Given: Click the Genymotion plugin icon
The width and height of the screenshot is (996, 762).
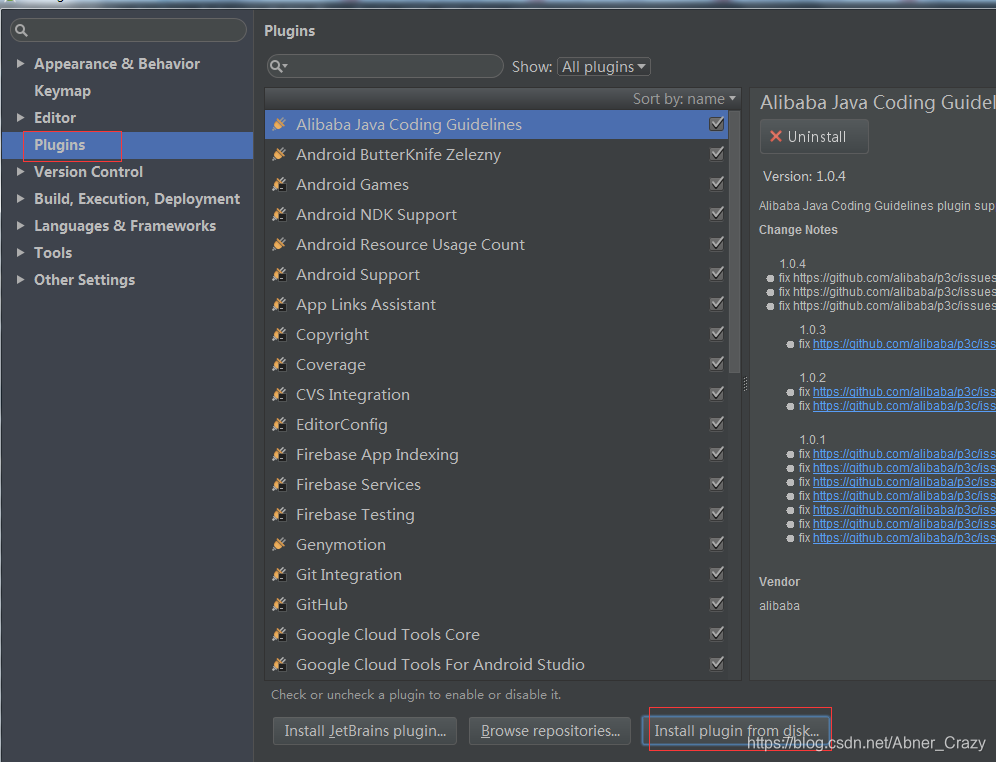Looking at the screenshot, I should (x=279, y=544).
